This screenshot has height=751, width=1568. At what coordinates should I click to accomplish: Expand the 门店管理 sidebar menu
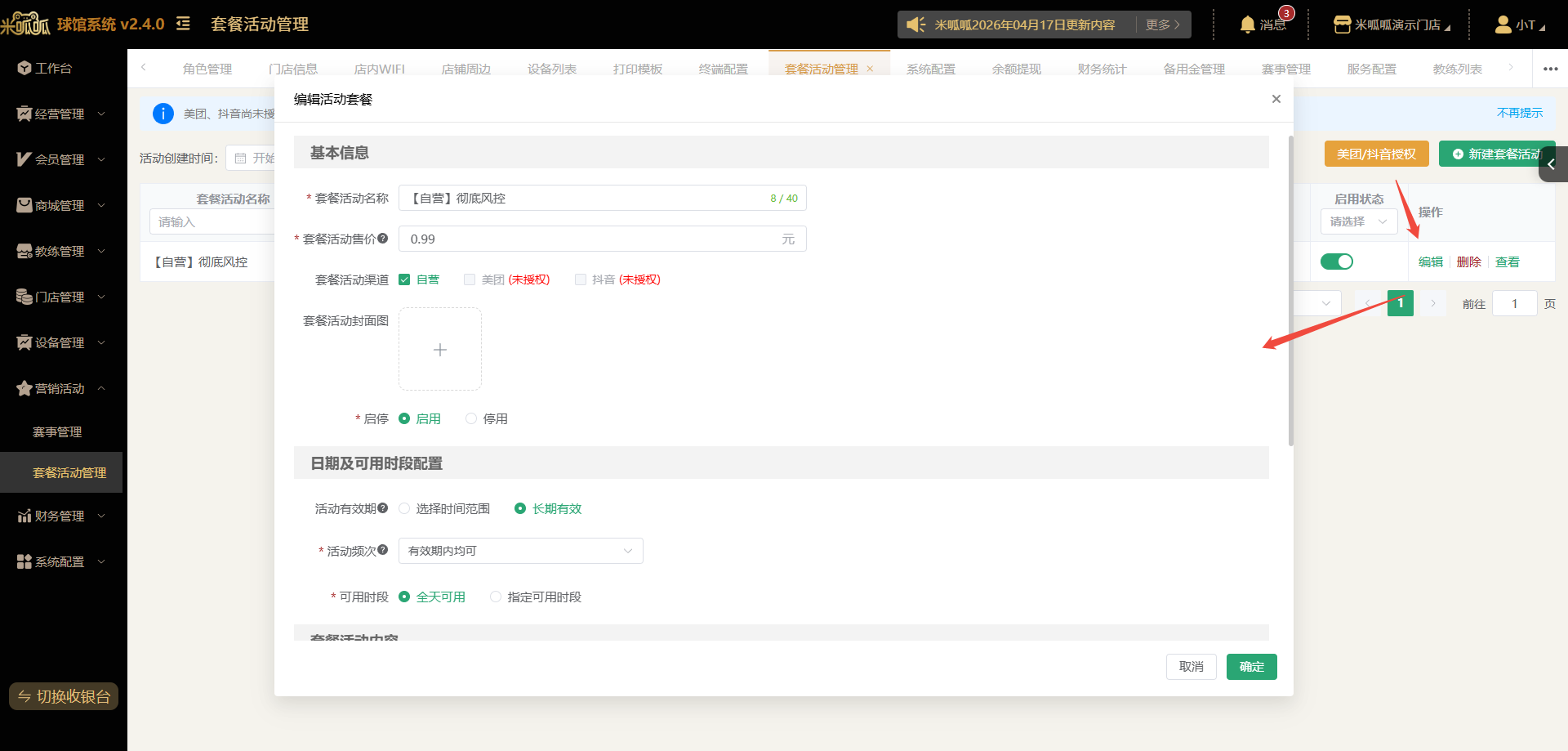101,297
